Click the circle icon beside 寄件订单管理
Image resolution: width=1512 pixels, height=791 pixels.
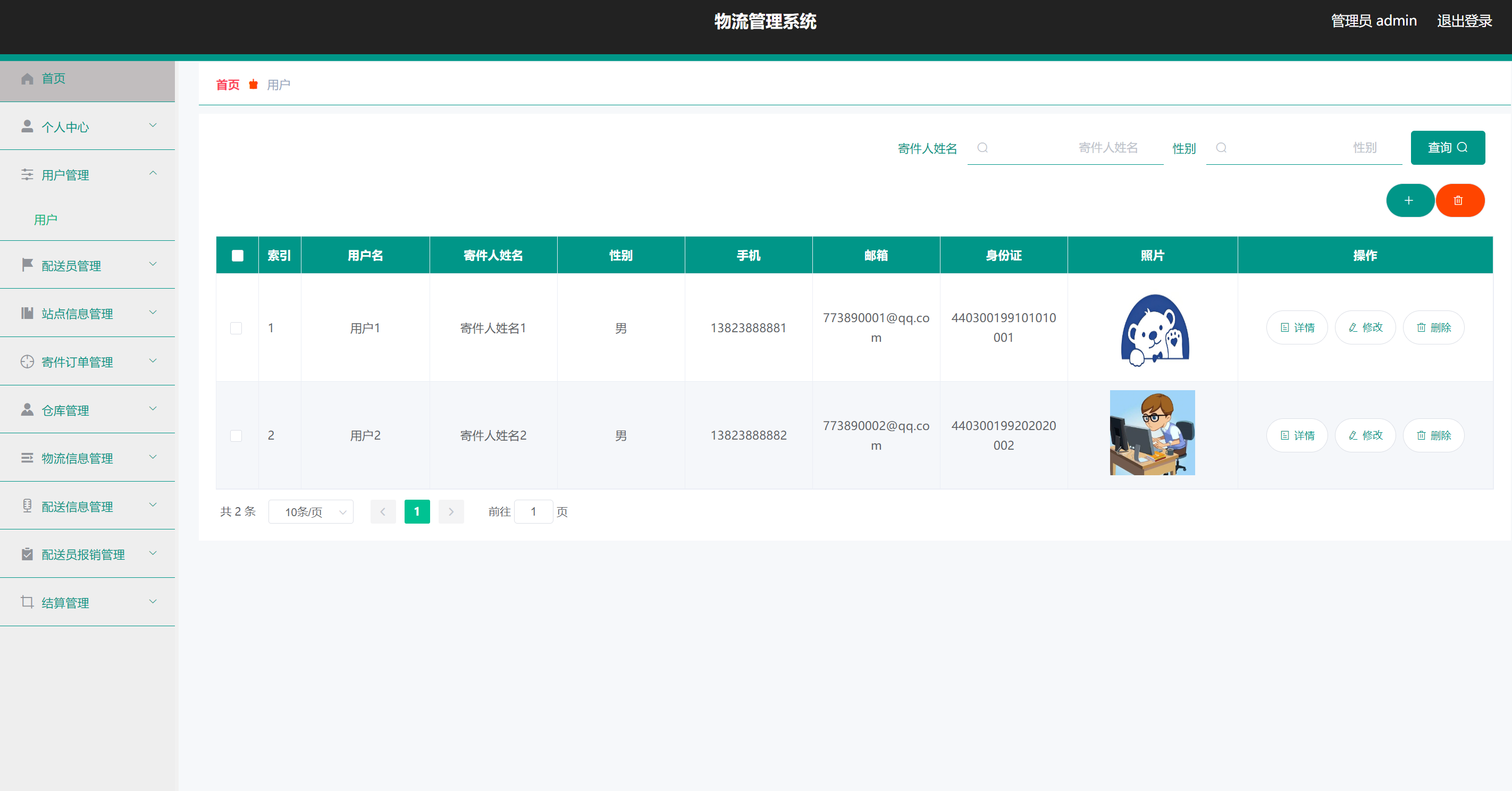tap(27, 362)
